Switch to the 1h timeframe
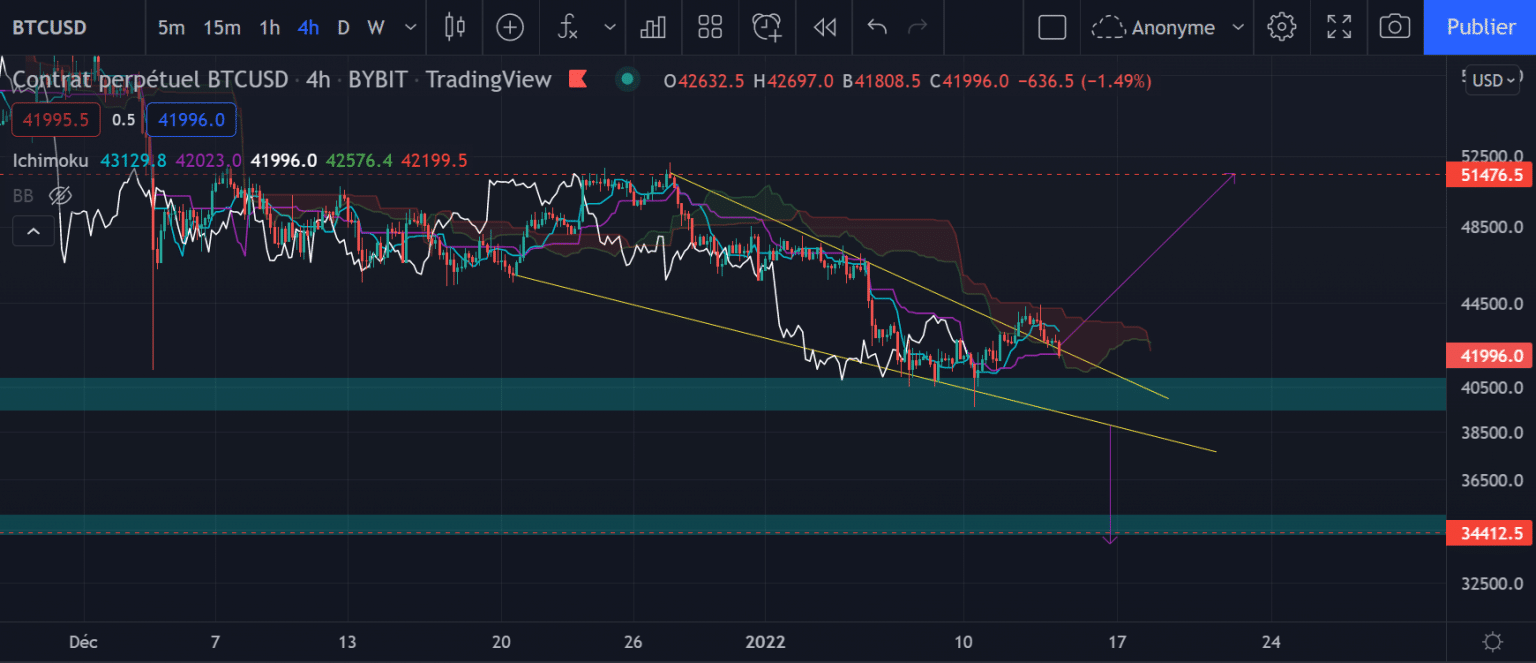1536x663 pixels. (270, 27)
